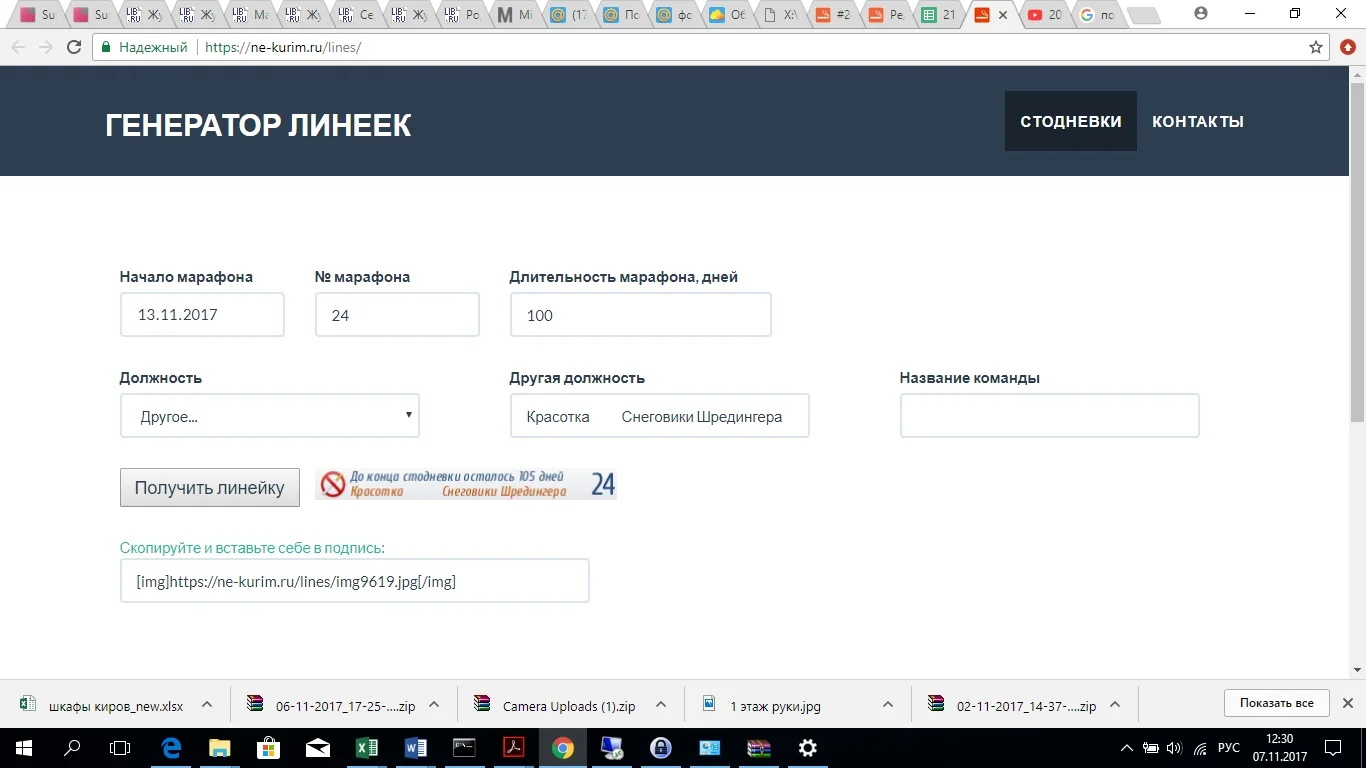Image resolution: width=1366 pixels, height=768 pixels.
Task: Go back to the previous page
Action: tap(18, 47)
